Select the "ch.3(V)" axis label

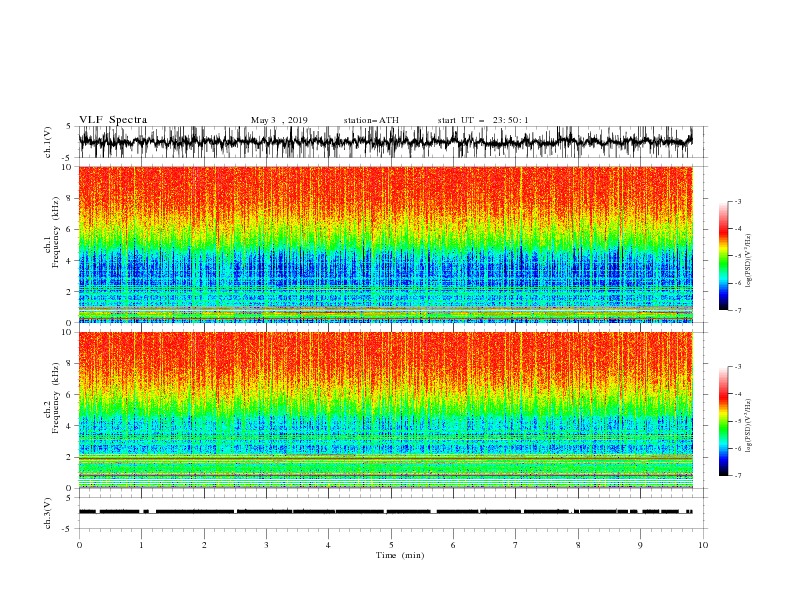point(48,513)
